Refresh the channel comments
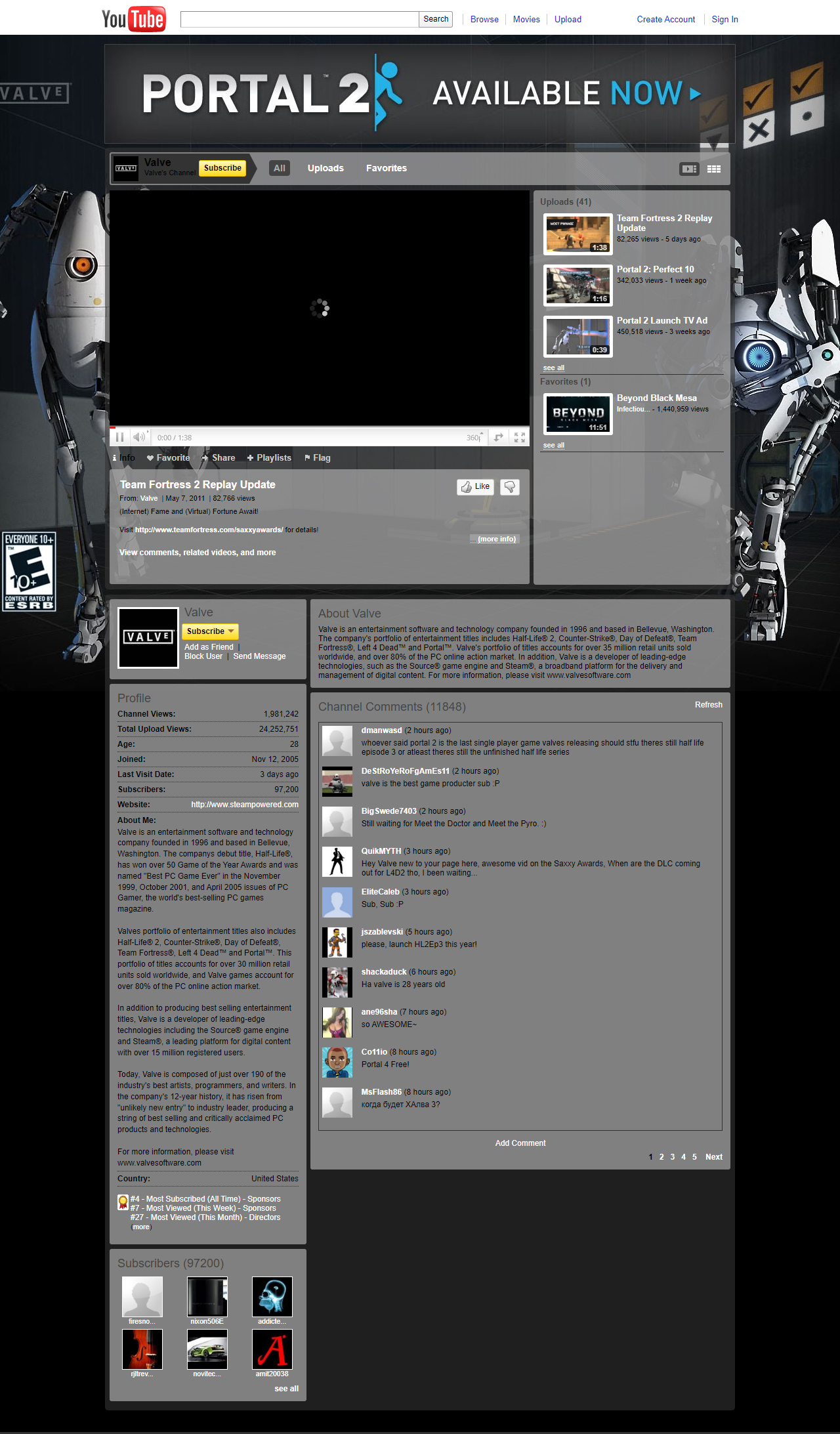 click(709, 705)
